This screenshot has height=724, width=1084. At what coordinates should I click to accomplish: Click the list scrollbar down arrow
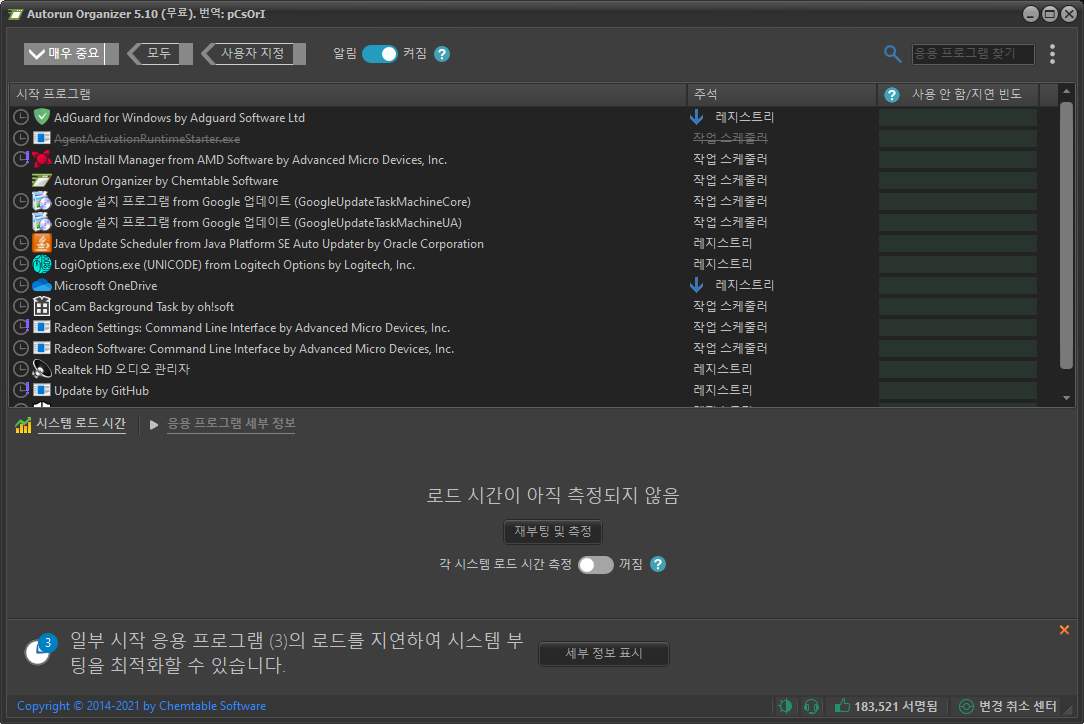pyautogui.click(x=1067, y=398)
